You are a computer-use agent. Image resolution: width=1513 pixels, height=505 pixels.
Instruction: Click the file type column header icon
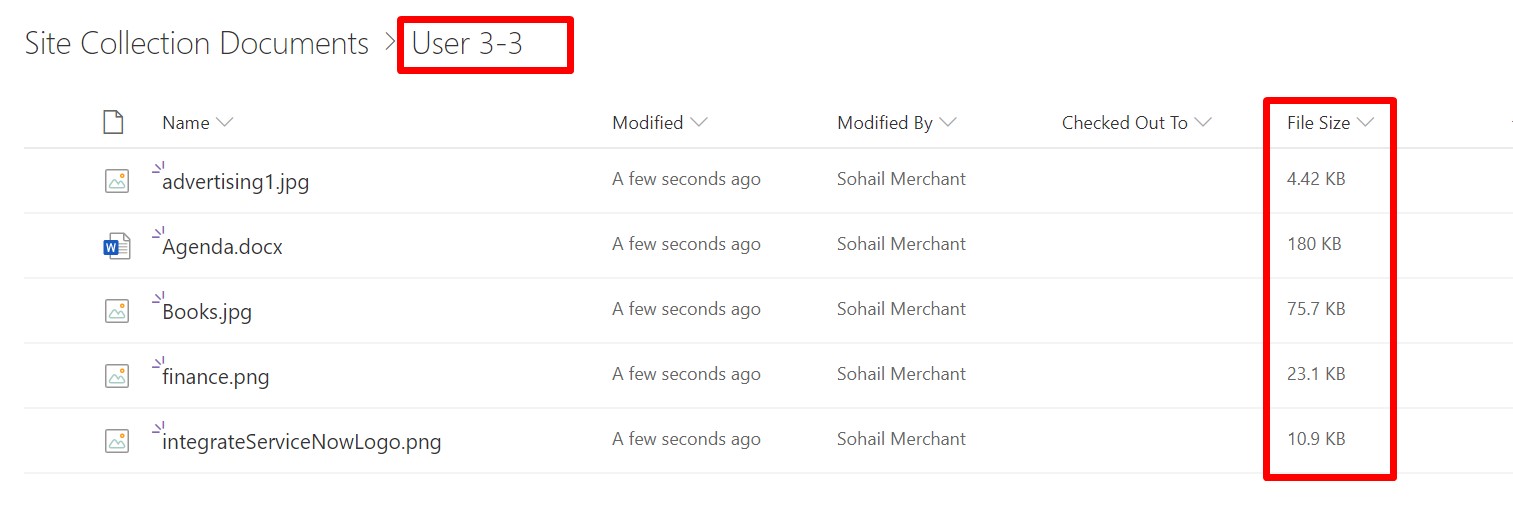point(114,122)
